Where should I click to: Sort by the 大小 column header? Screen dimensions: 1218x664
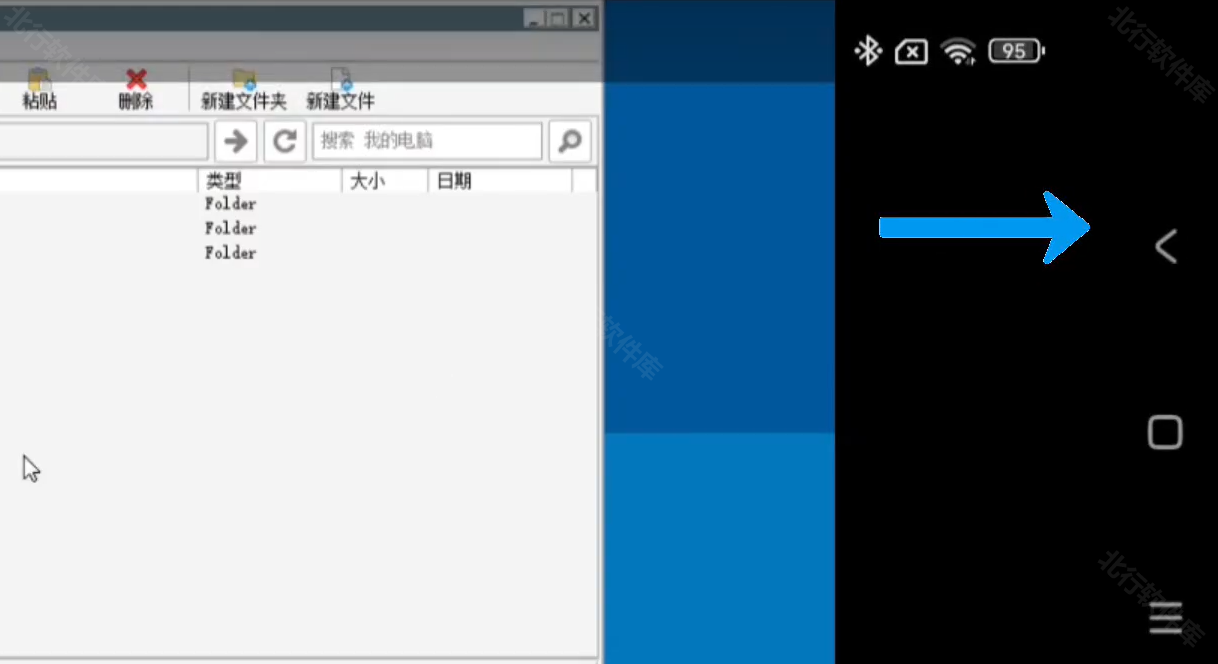pyautogui.click(x=384, y=181)
